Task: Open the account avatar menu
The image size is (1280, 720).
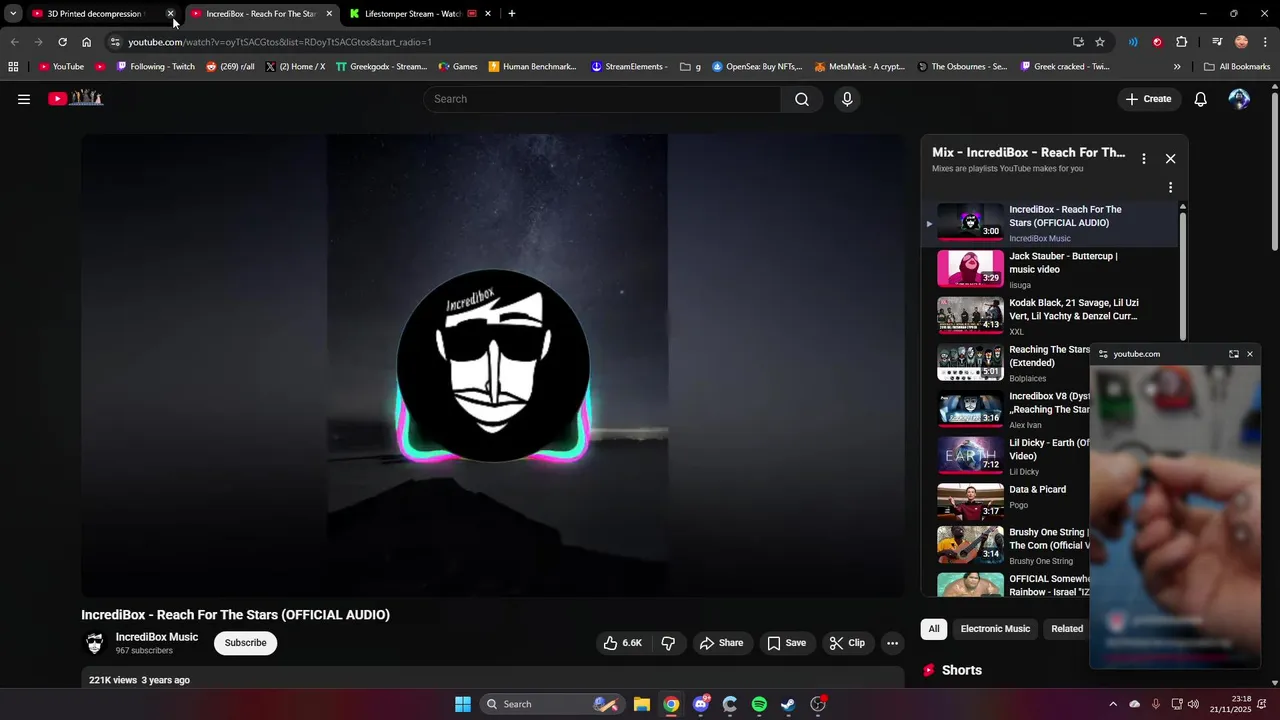Action: (x=1239, y=99)
